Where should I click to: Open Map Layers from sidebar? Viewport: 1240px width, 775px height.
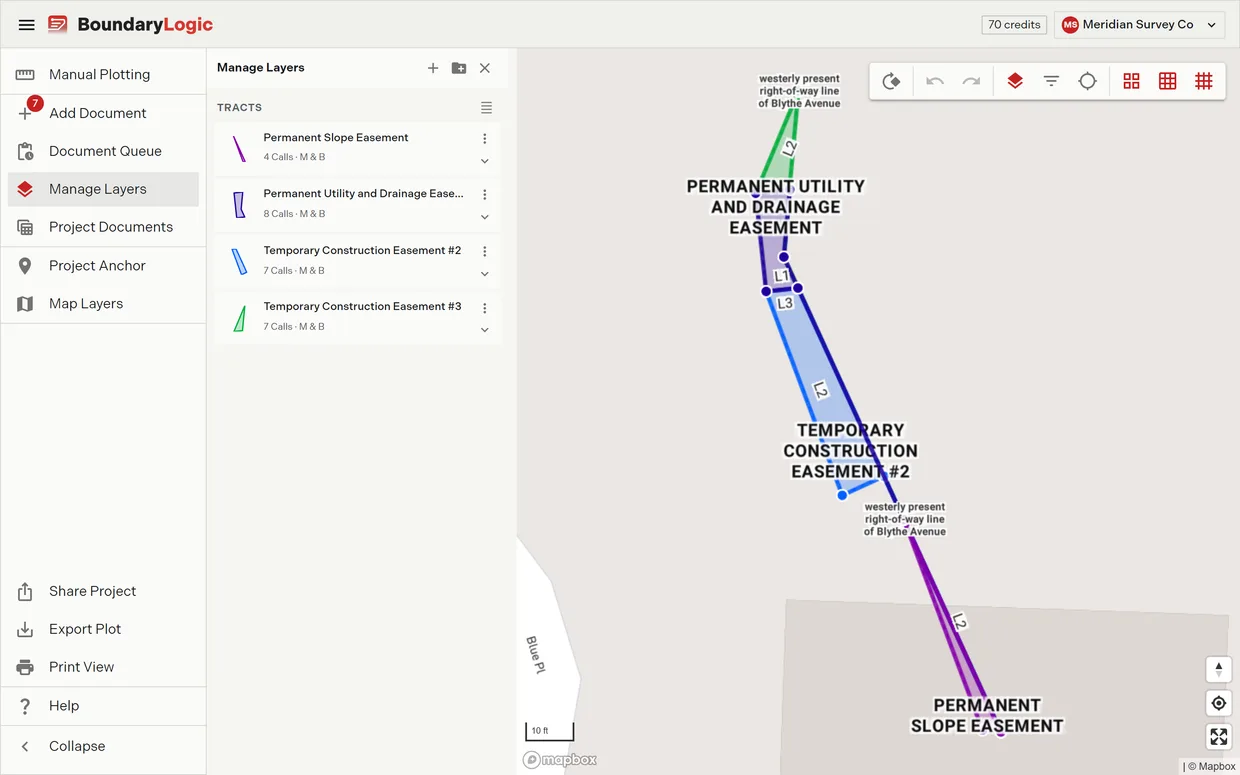click(x=103, y=303)
